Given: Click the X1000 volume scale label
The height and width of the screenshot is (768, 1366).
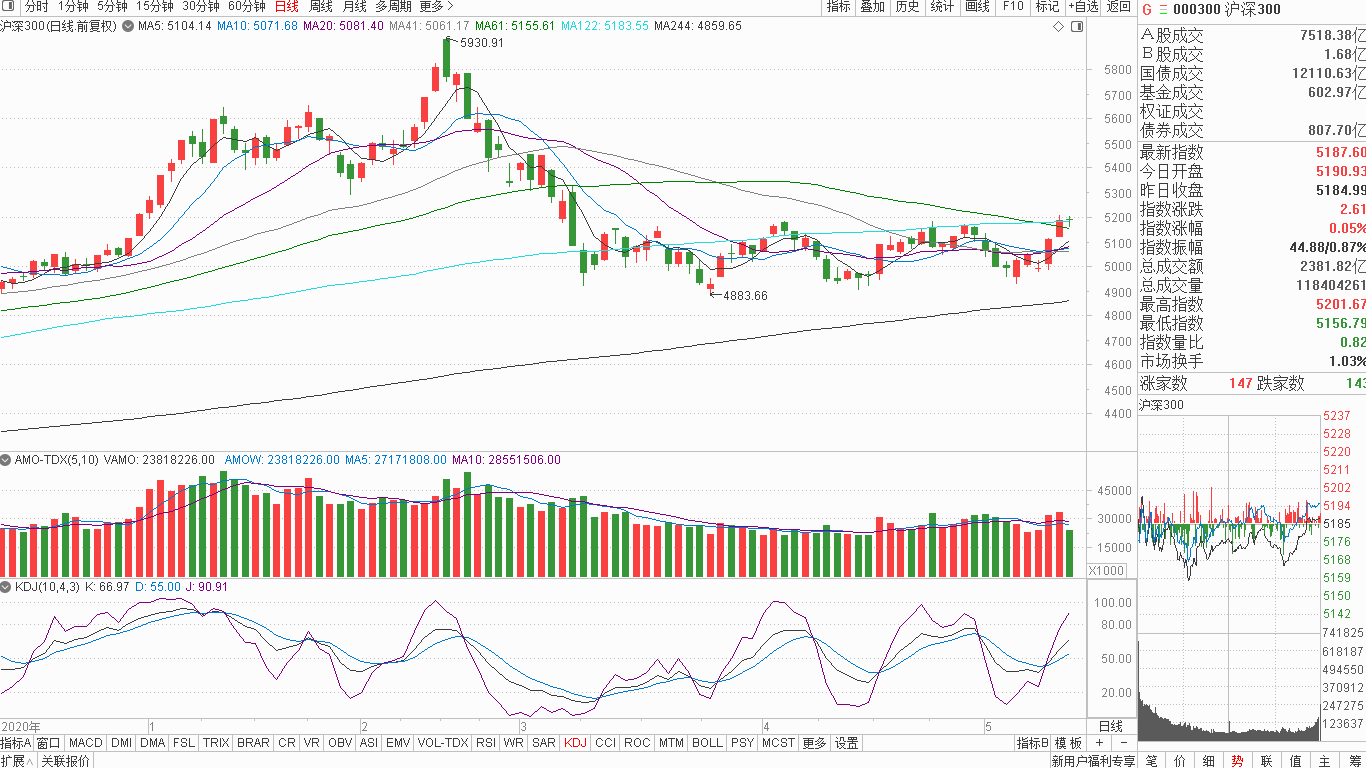Looking at the screenshot, I should click(x=1105, y=570).
